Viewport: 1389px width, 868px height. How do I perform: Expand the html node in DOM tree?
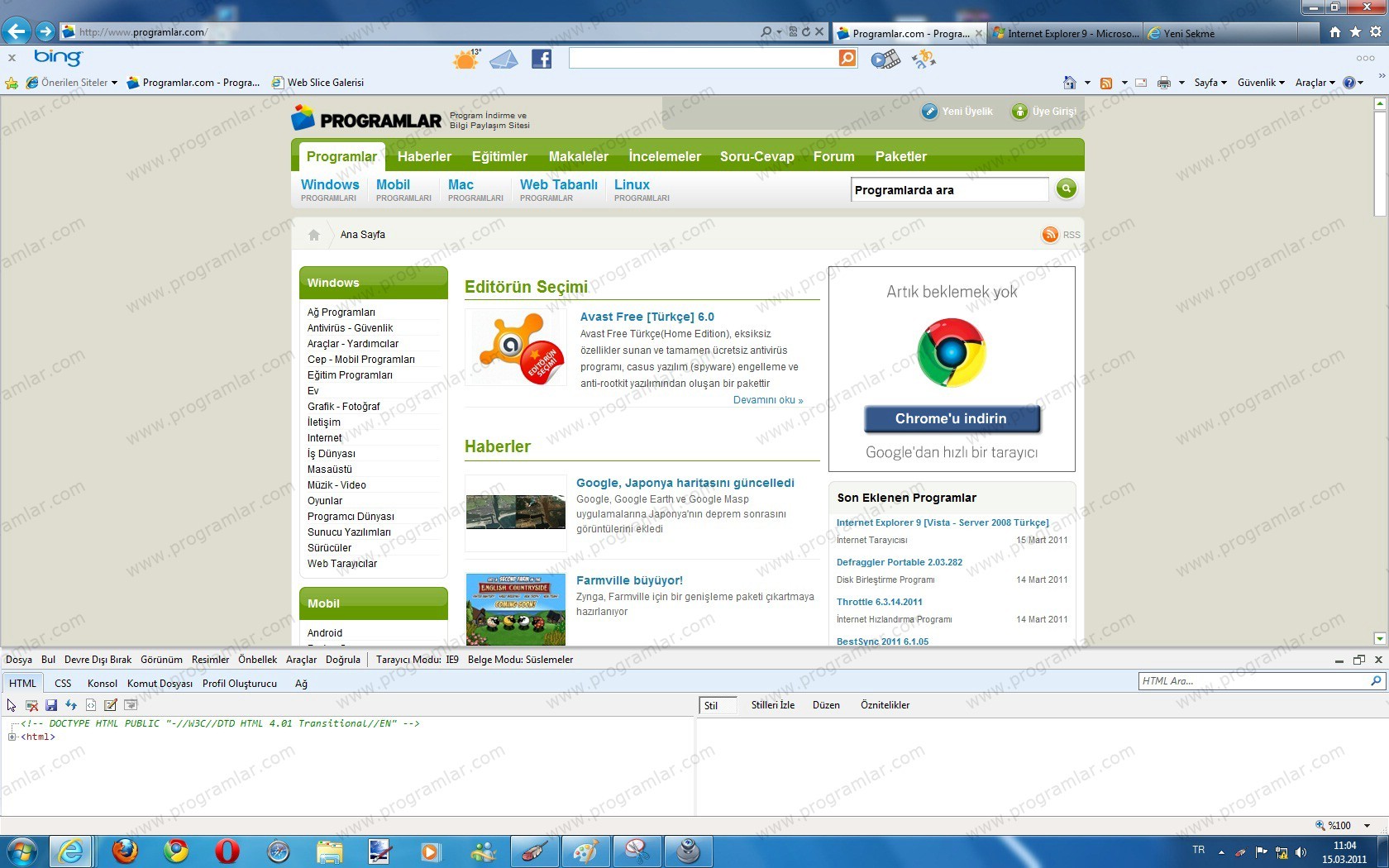pos(12,737)
